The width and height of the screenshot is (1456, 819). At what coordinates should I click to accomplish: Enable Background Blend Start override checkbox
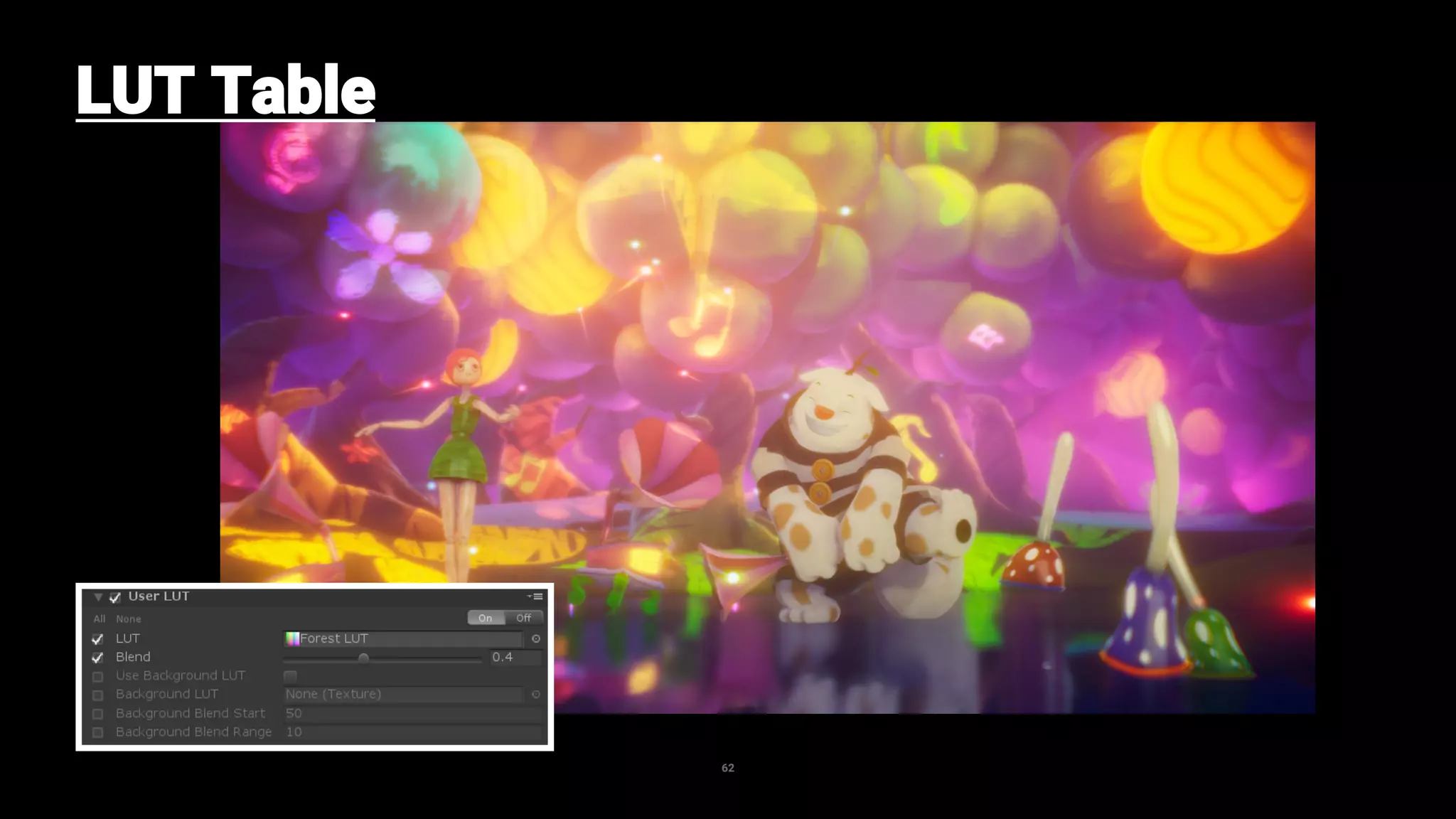(98, 714)
